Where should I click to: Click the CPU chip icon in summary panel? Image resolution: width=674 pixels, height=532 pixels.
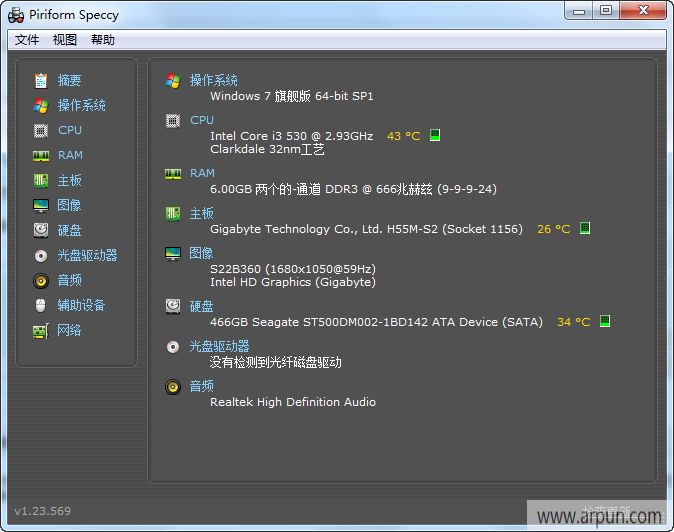pyautogui.click(x=173, y=121)
